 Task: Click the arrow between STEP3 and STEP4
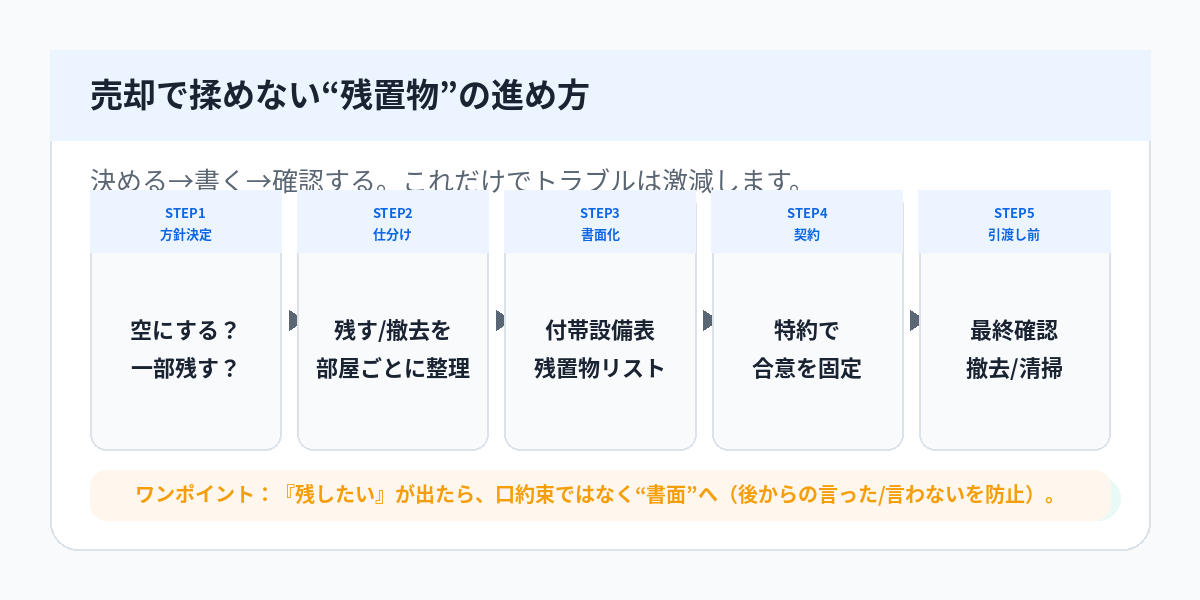(707, 320)
